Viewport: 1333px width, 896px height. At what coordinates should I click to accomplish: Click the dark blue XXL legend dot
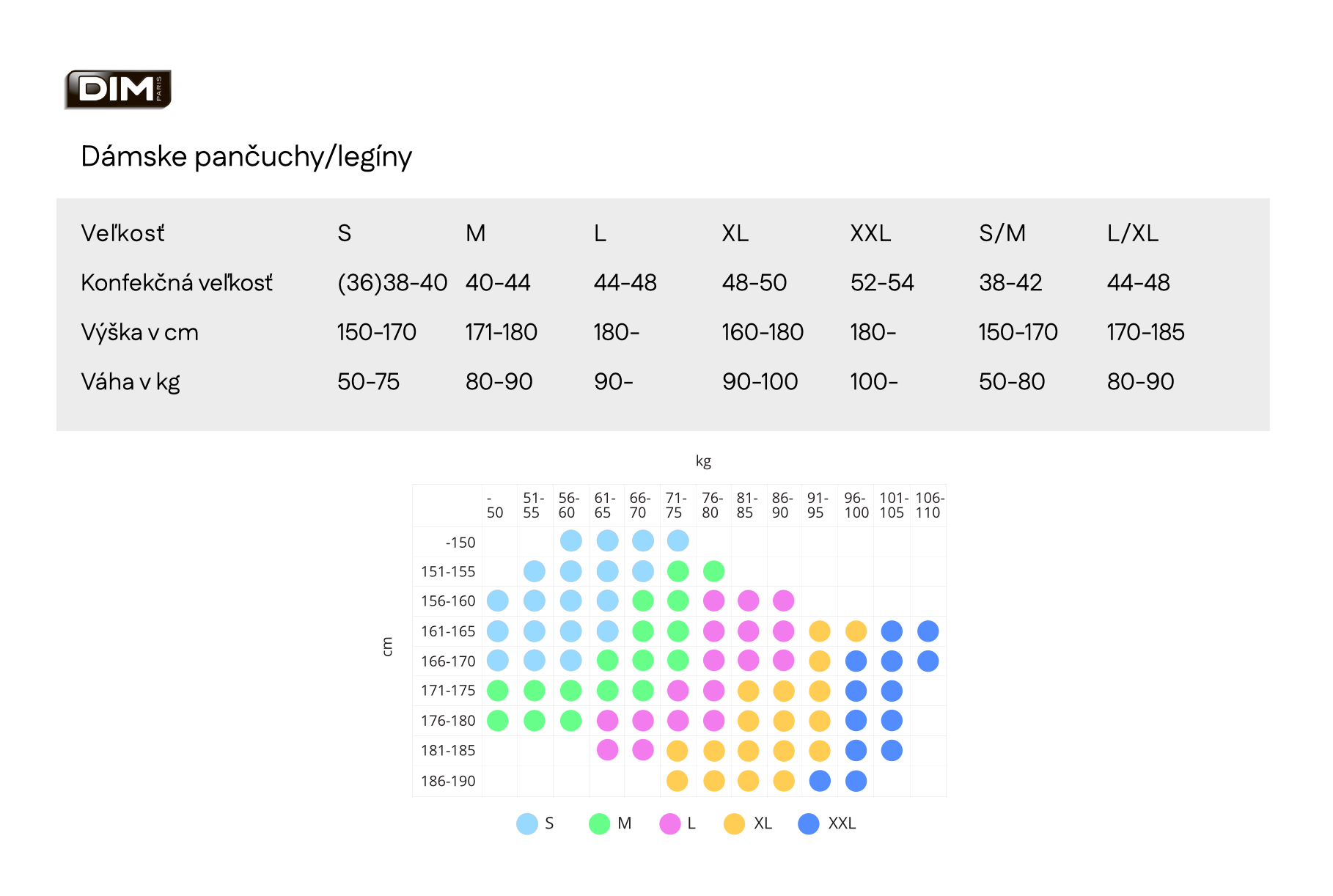pos(809,823)
